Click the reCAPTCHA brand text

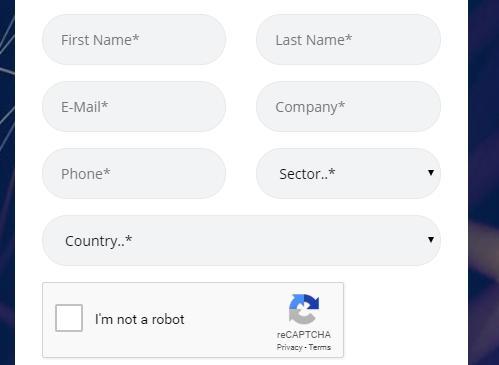(x=304, y=335)
